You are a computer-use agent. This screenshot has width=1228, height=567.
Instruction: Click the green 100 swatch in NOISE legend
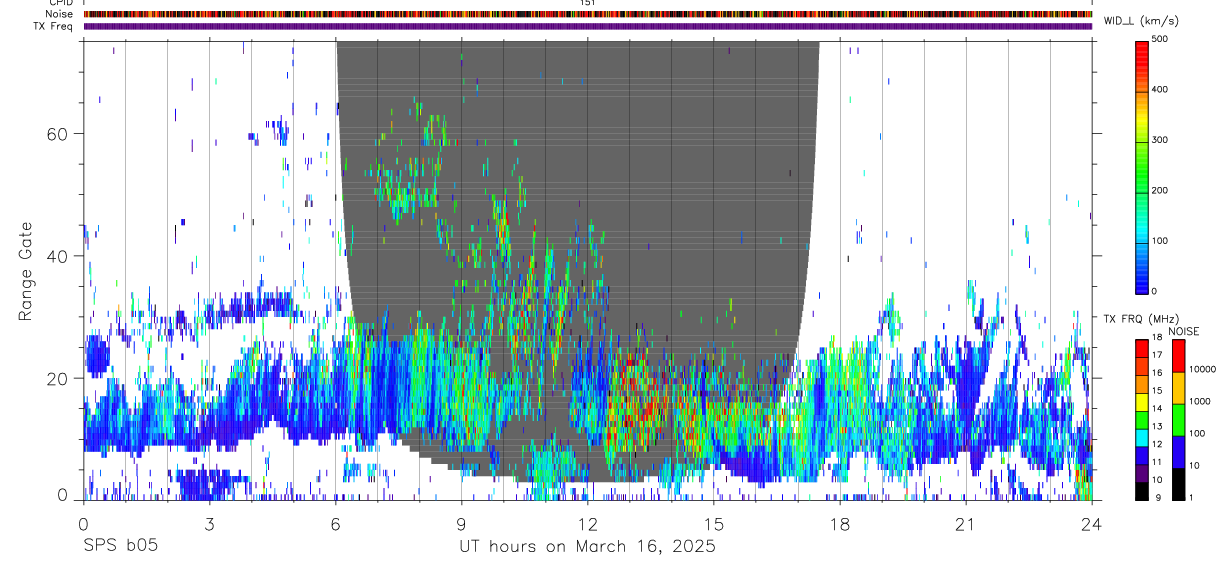pos(1178,419)
